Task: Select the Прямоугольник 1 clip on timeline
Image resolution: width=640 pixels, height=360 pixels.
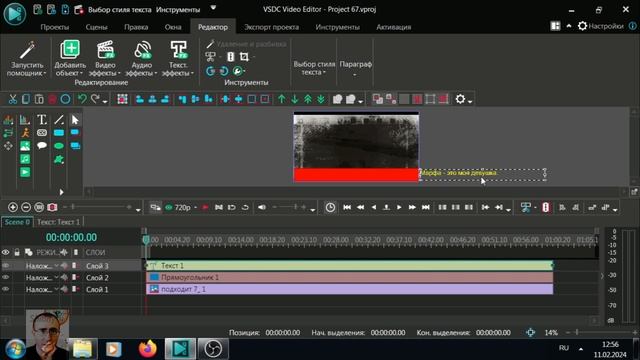Action: coord(349,278)
